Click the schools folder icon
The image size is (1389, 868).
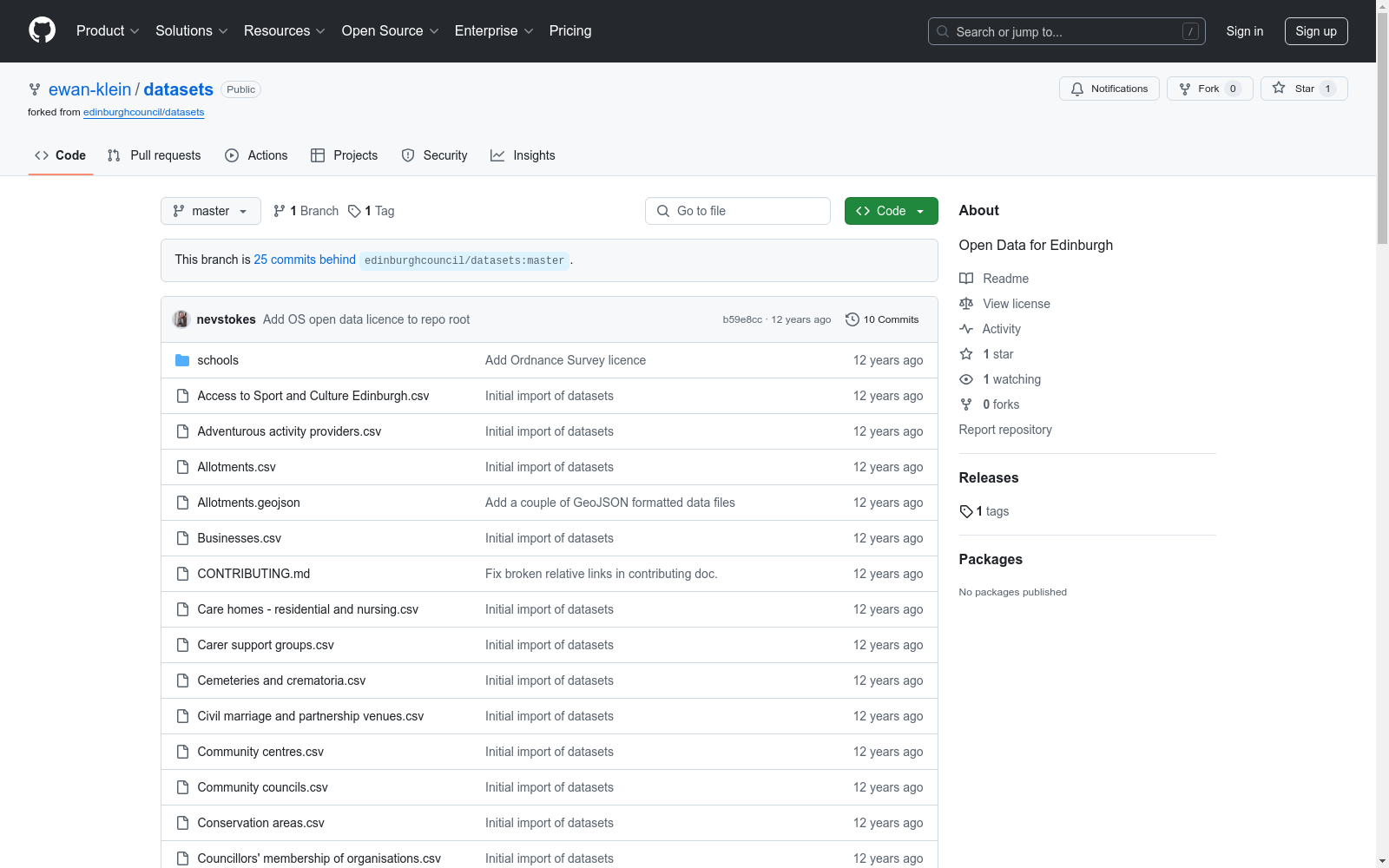[182, 360]
